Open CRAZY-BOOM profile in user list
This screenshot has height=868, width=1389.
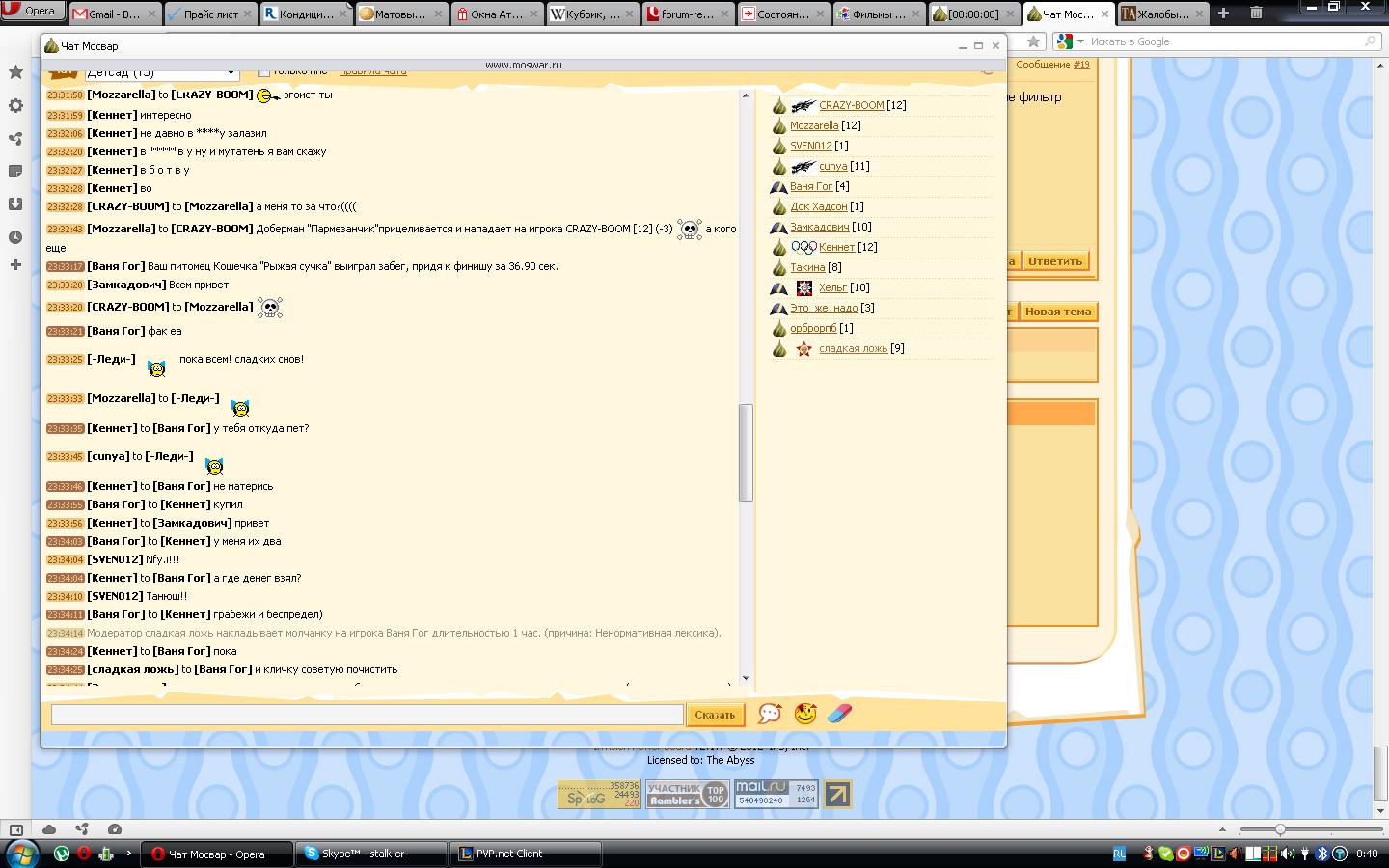(x=851, y=105)
